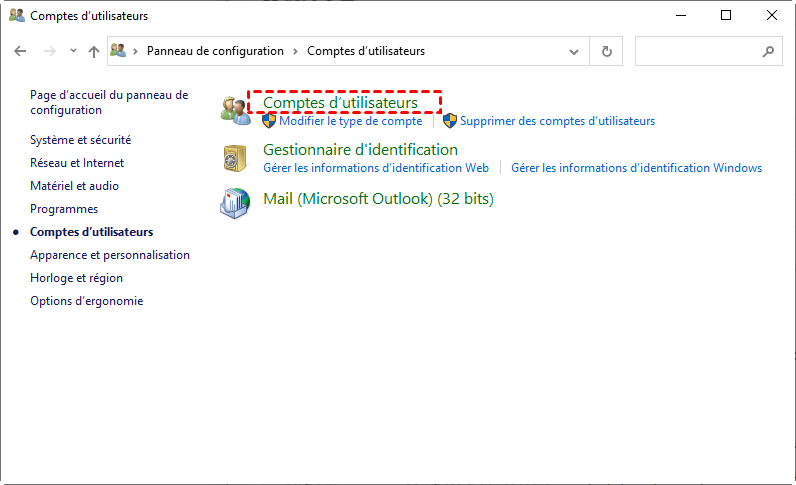Screen dimensions: 796x485
Task: Open Réseau et Internet category
Action: pos(77,163)
